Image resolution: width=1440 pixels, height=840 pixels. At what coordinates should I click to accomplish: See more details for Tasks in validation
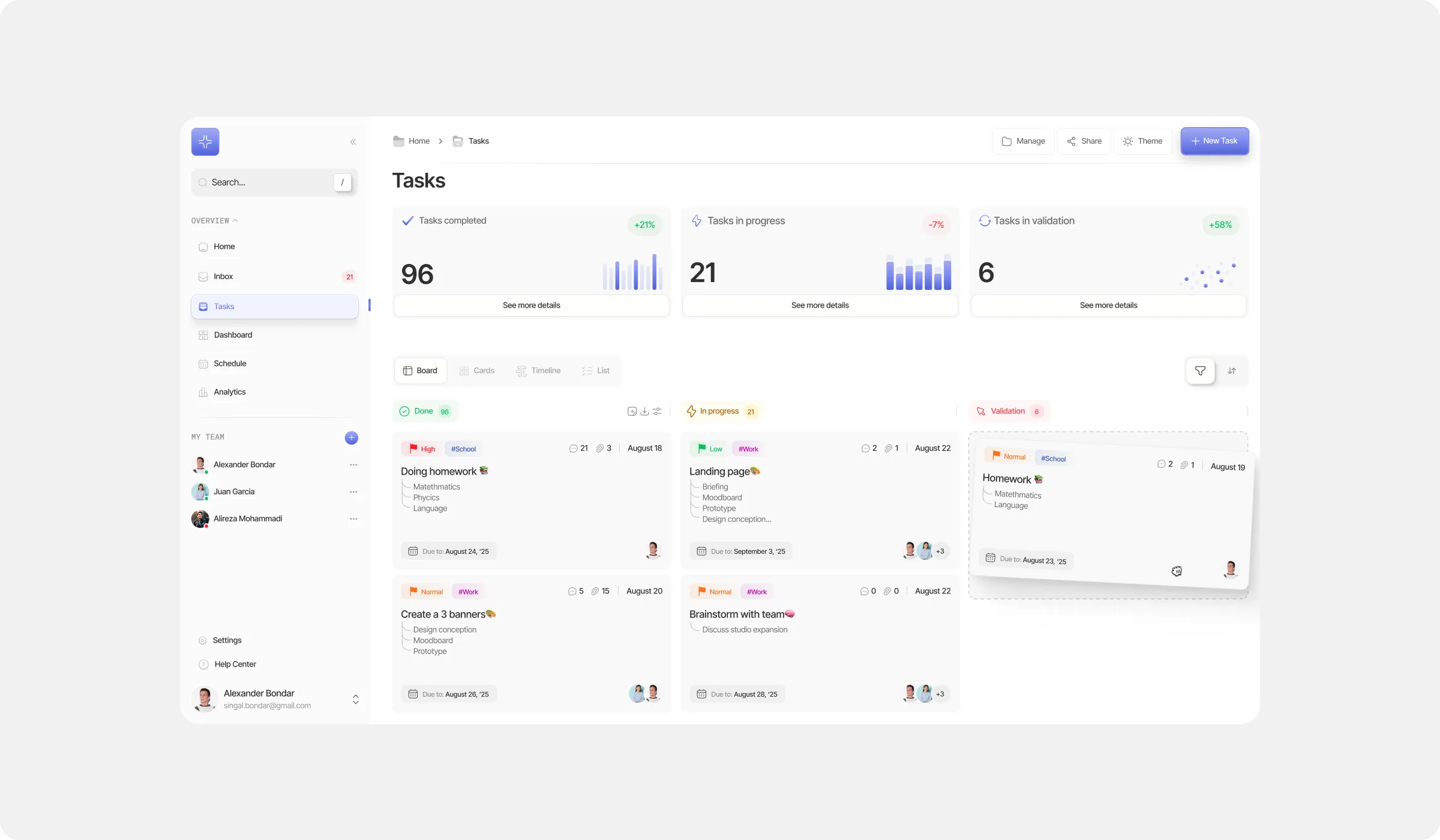click(x=1109, y=305)
